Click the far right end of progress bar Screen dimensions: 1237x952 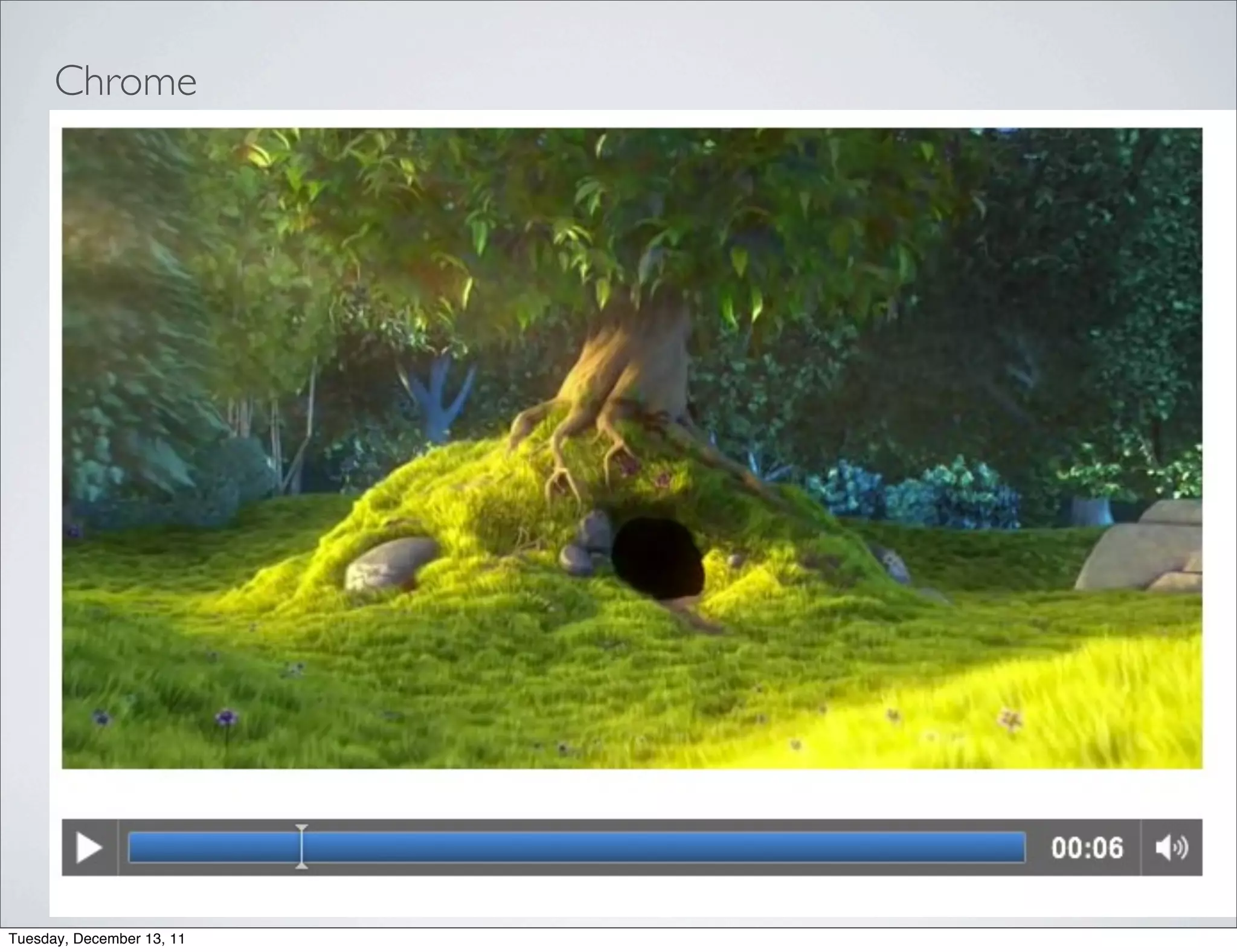(x=1021, y=847)
